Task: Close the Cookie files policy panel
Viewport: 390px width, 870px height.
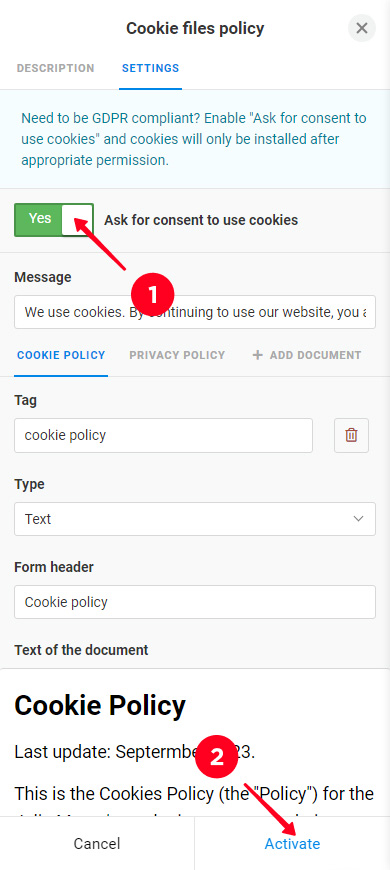Action: [362, 28]
